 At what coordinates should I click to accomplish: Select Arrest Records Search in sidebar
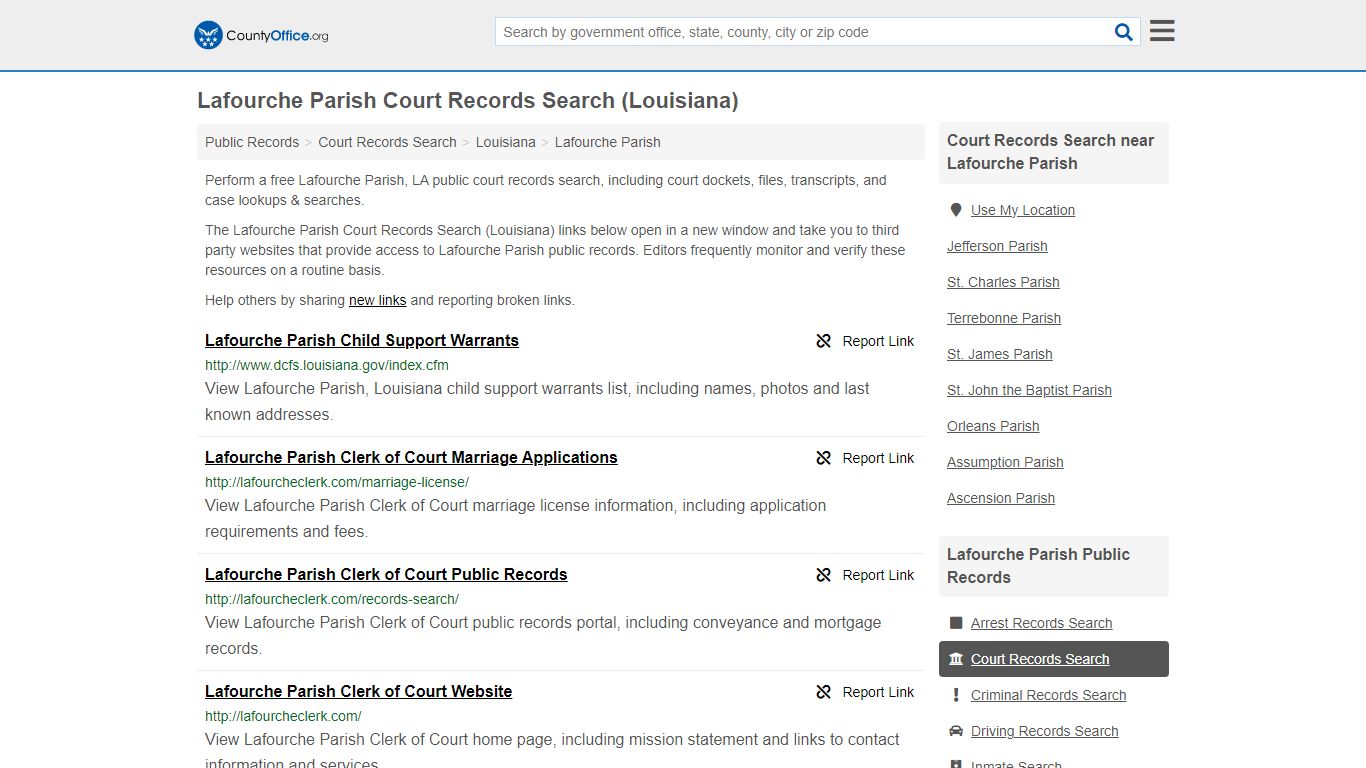(1041, 623)
